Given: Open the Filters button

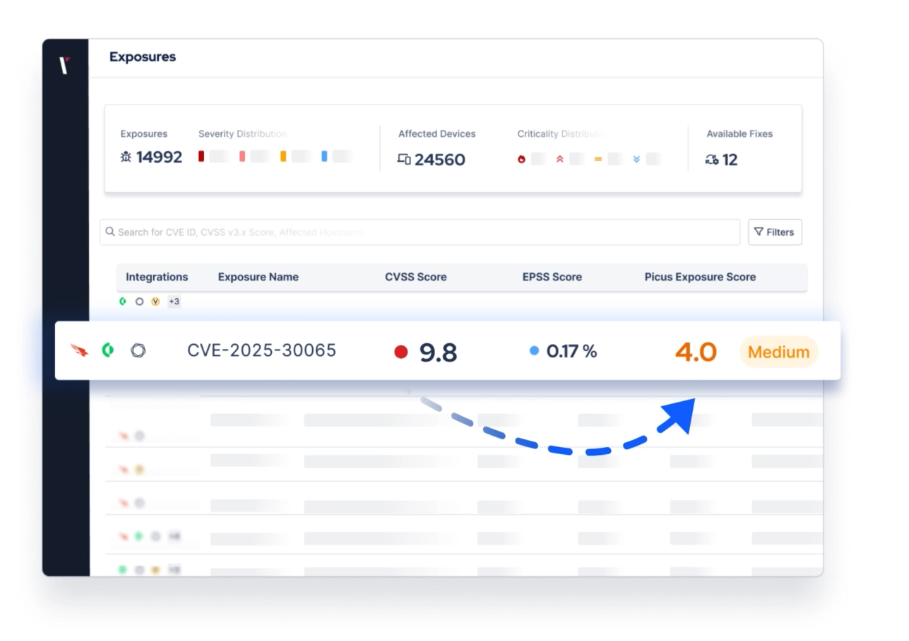Looking at the screenshot, I should point(775,232).
